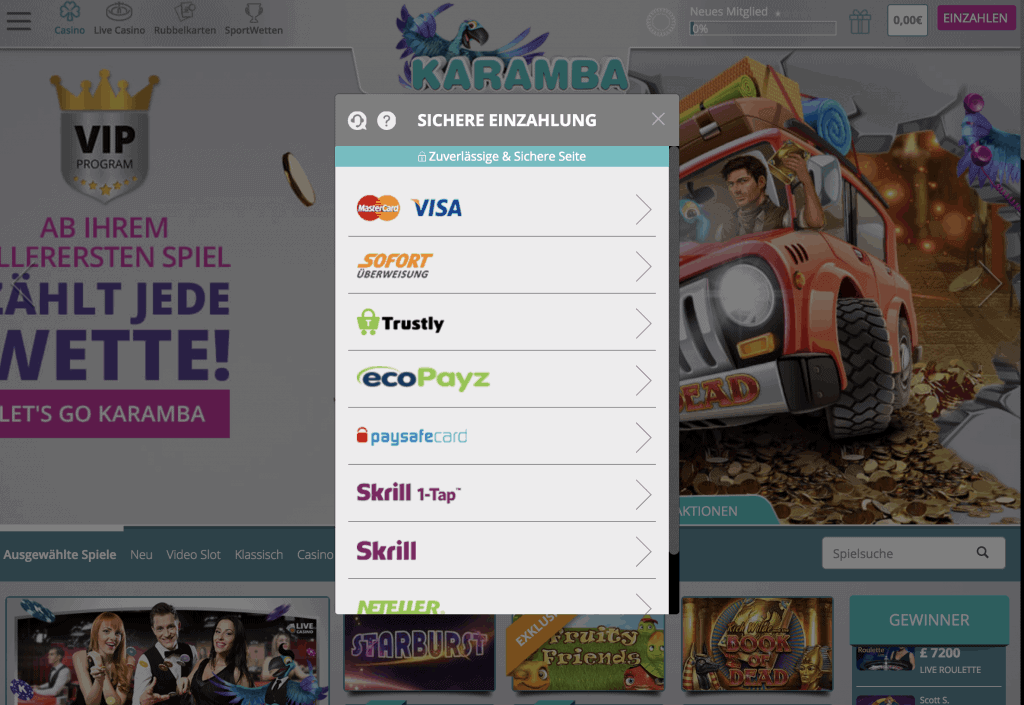Focus the Spielsuche search field
Viewport: 1024px width, 705px height.
click(x=913, y=553)
